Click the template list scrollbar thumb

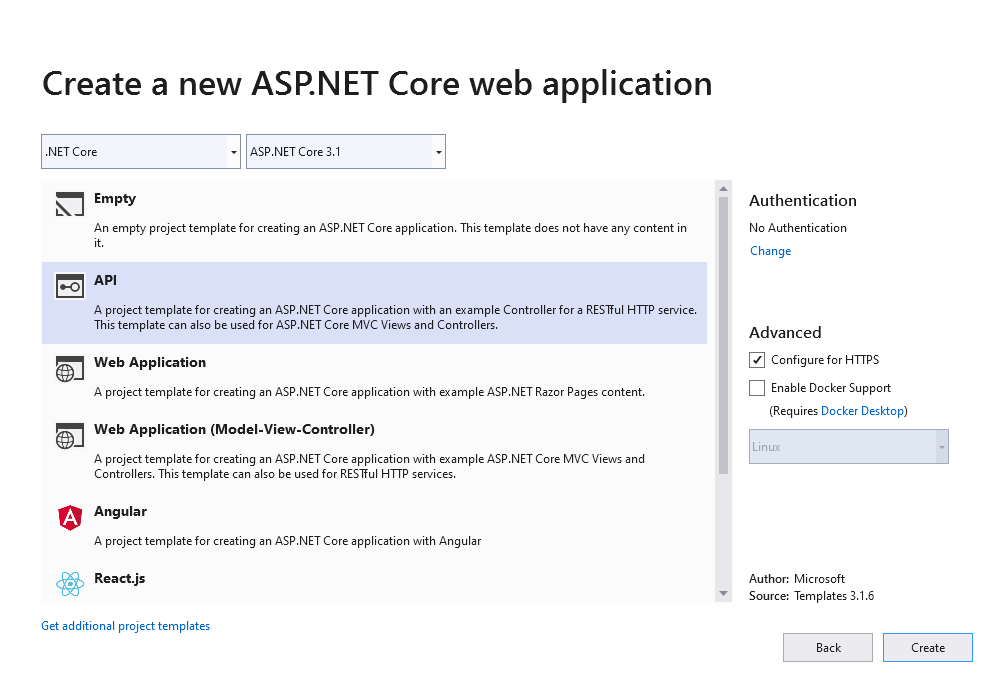(723, 335)
